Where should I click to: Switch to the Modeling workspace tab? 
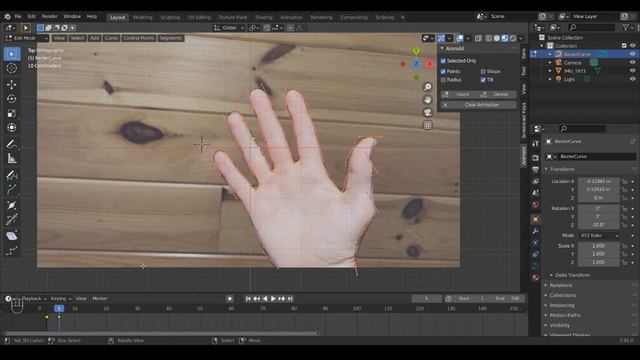click(142, 17)
